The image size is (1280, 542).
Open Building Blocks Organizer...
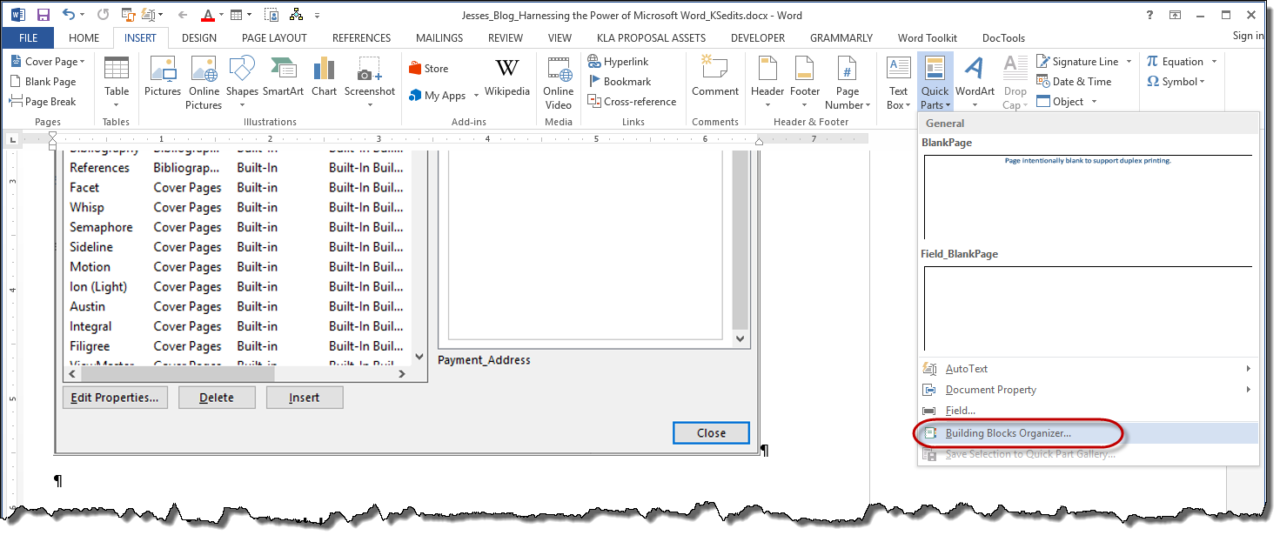(x=1086, y=433)
